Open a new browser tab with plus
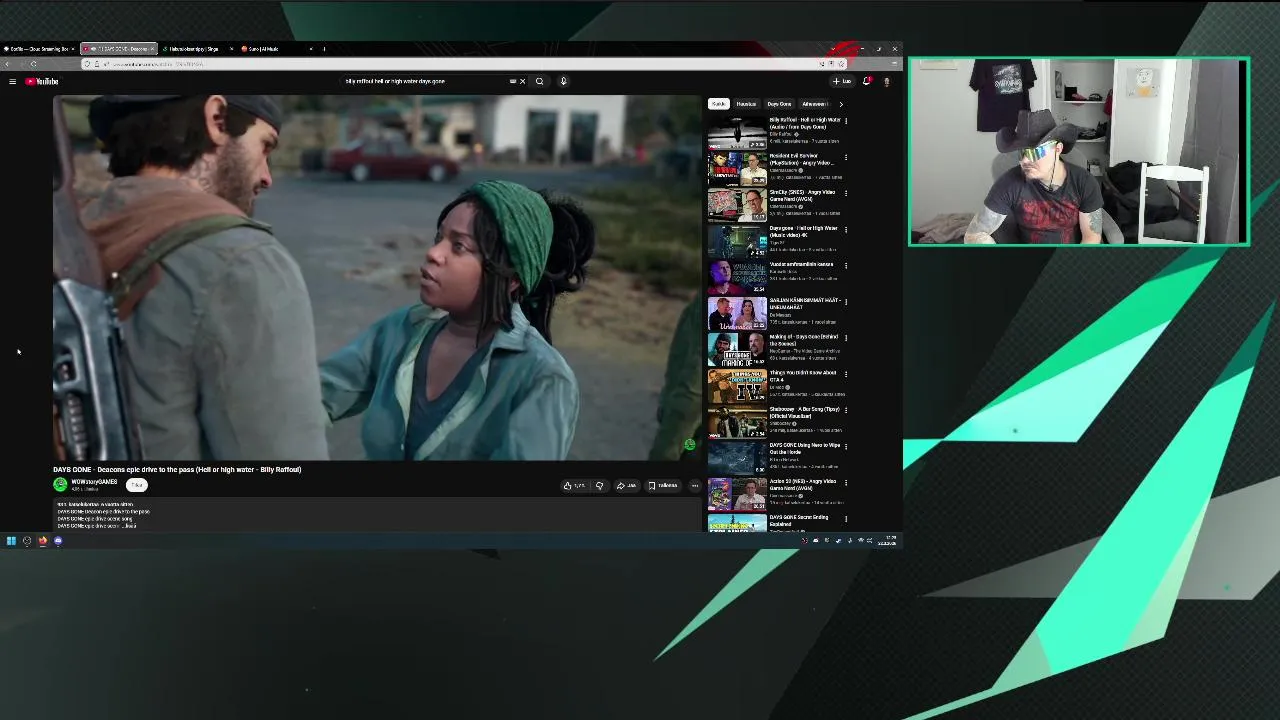The image size is (1280, 720). (x=324, y=48)
